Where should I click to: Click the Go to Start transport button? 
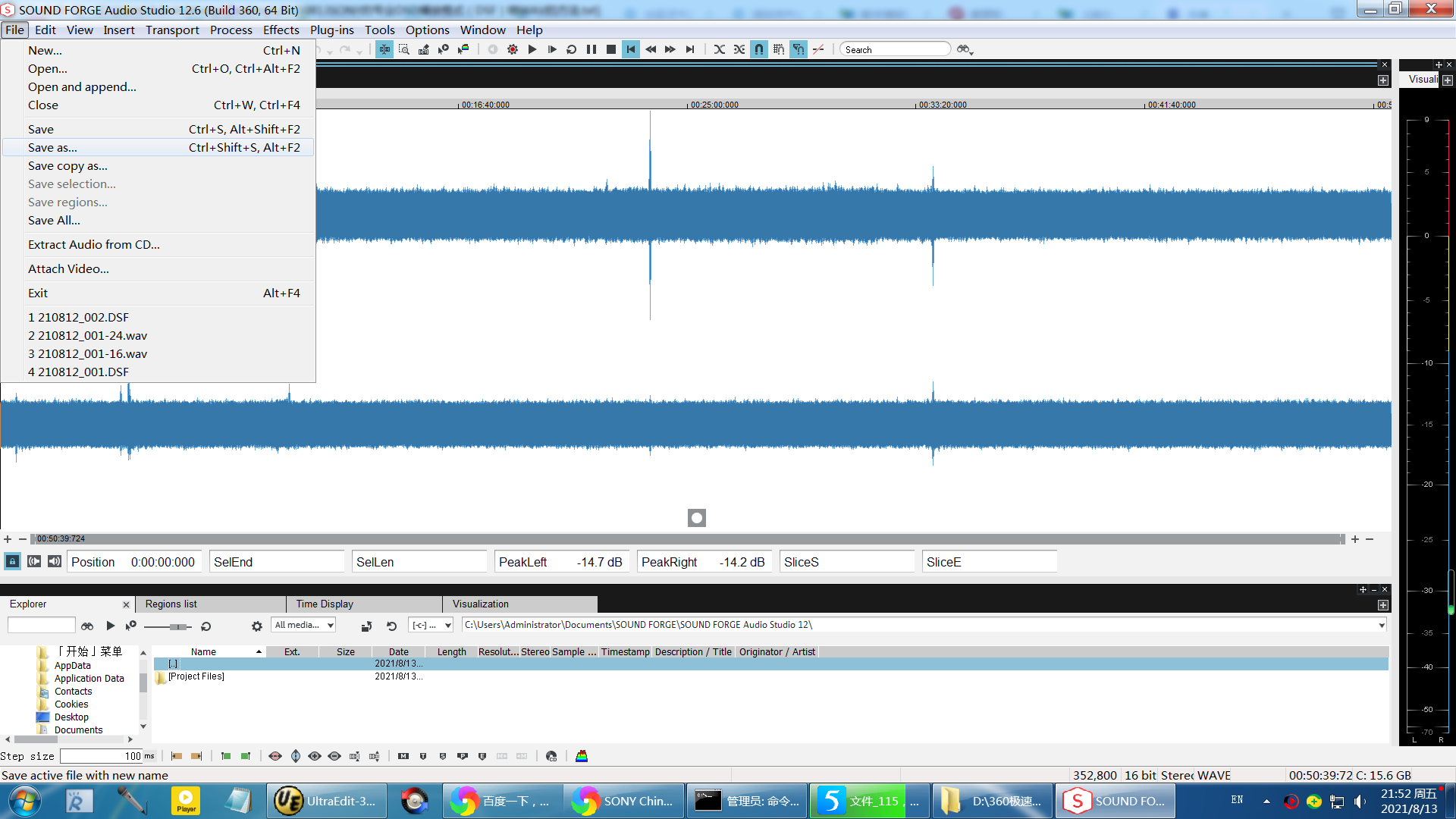(x=631, y=49)
